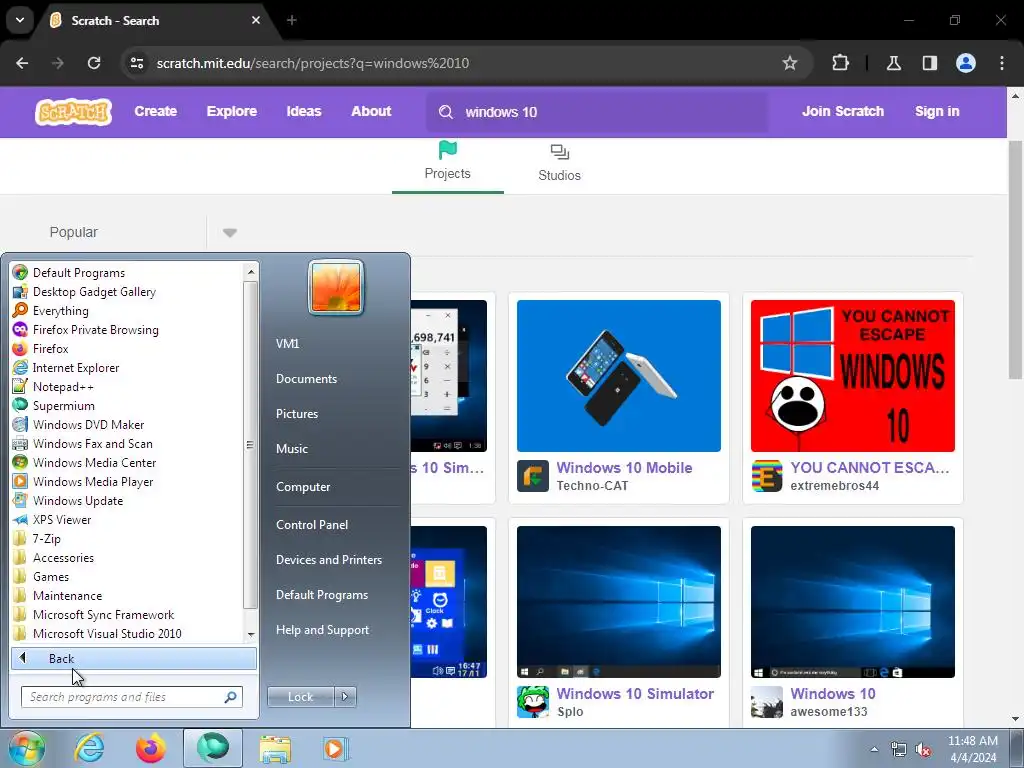Open the browser three-dot menu
The image size is (1024, 768).
pyautogui.click(x=1002, y=63)
